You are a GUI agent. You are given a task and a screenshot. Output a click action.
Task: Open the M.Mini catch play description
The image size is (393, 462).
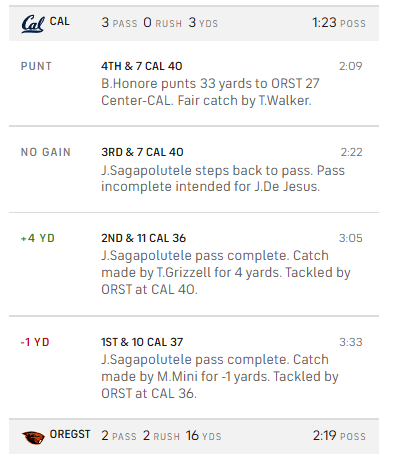coord(220,376)
